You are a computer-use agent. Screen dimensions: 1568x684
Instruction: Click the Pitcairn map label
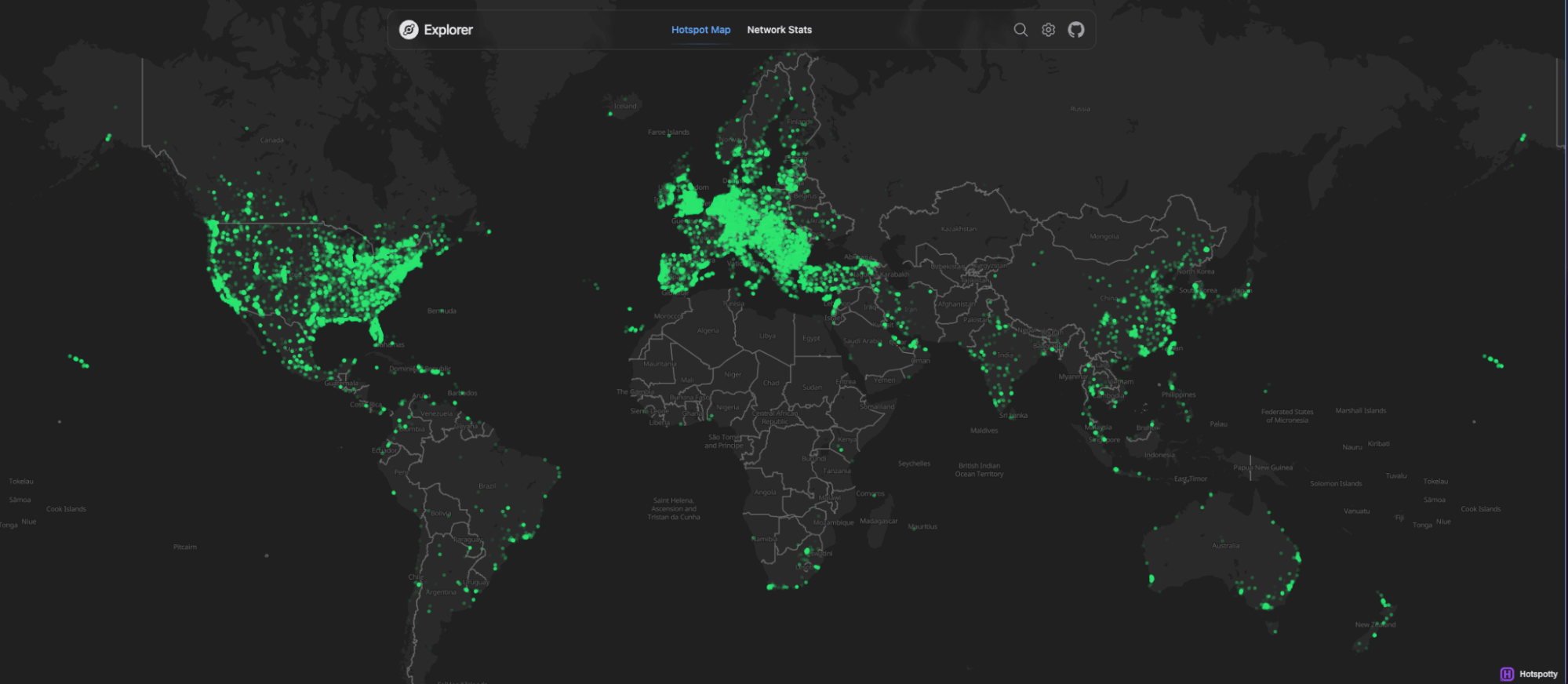click(185, 547)
